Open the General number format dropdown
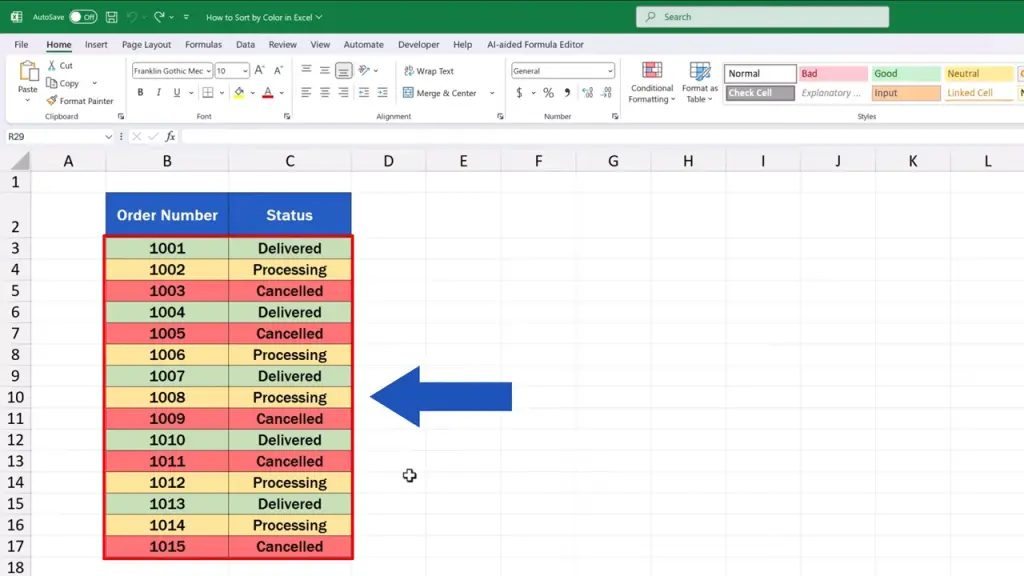Screen dimensions: 1024x576 pos(610,71)
